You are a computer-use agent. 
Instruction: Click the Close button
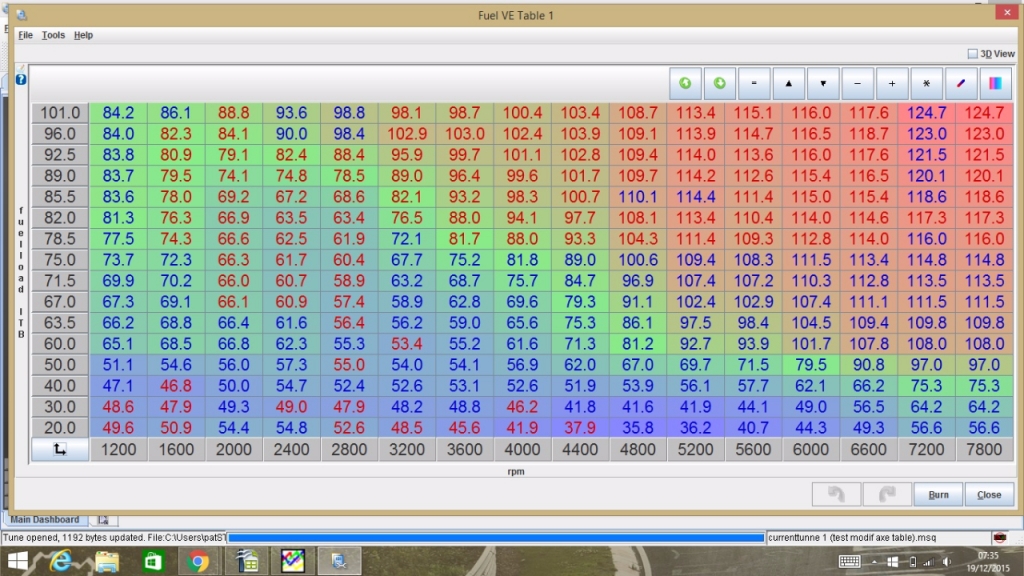(x=989, y=494)
